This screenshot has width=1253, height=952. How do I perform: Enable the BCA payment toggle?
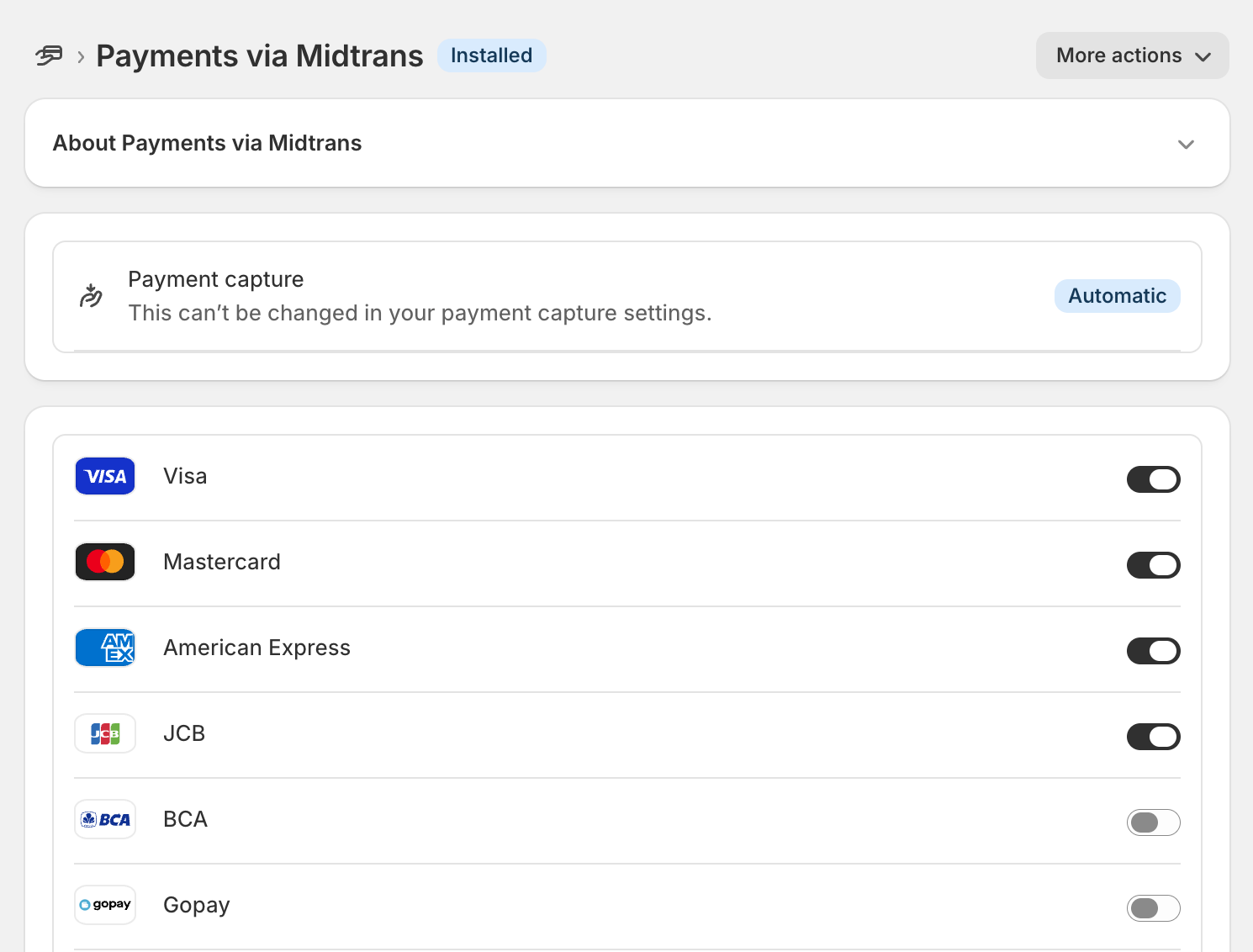pos(1153,822)
